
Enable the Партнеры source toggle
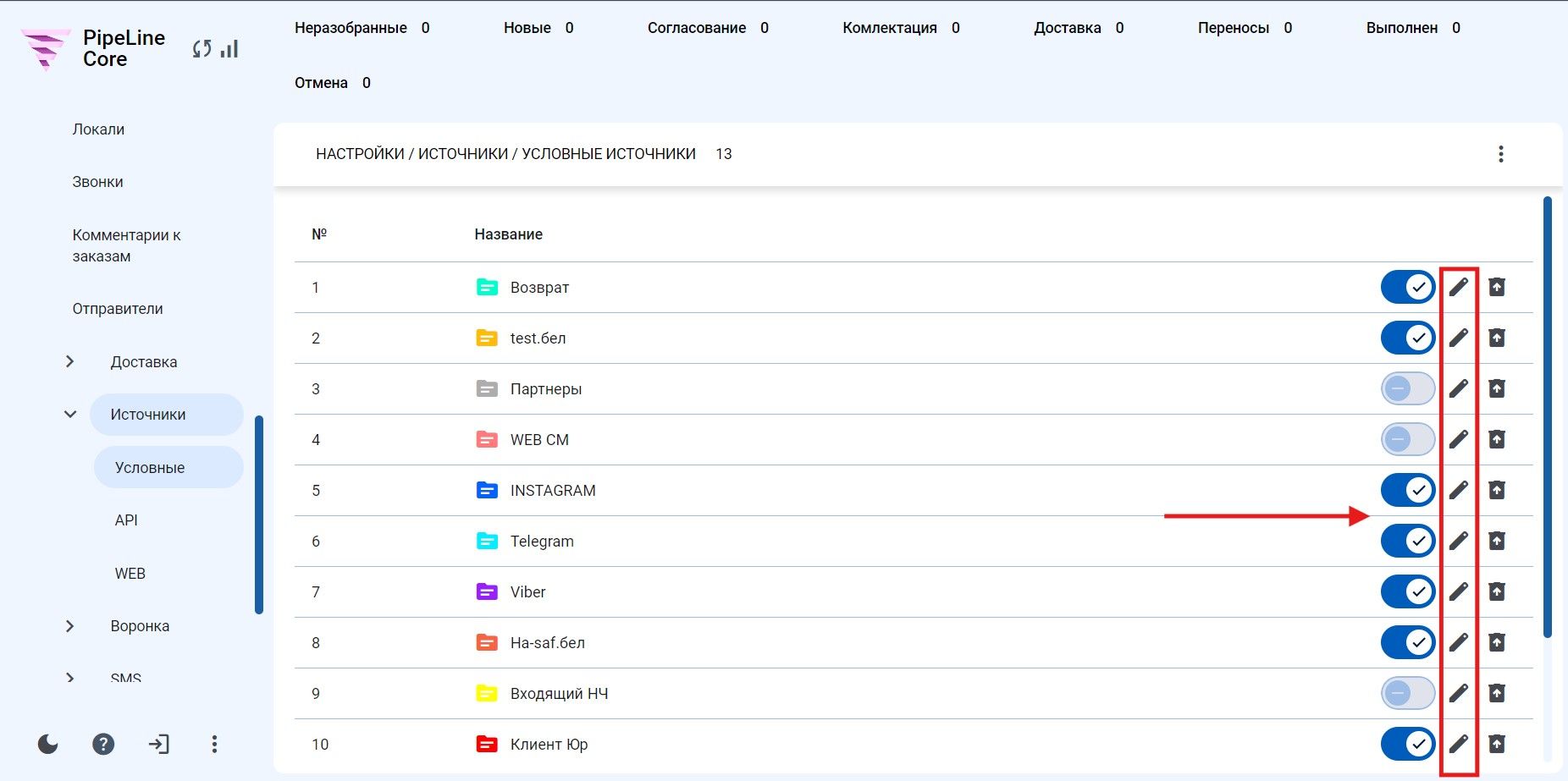(x=1408, y=388)
